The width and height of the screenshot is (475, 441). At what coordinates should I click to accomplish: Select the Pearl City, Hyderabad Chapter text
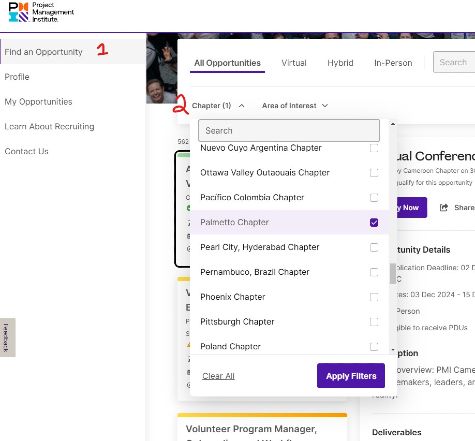tap(260, 247)
